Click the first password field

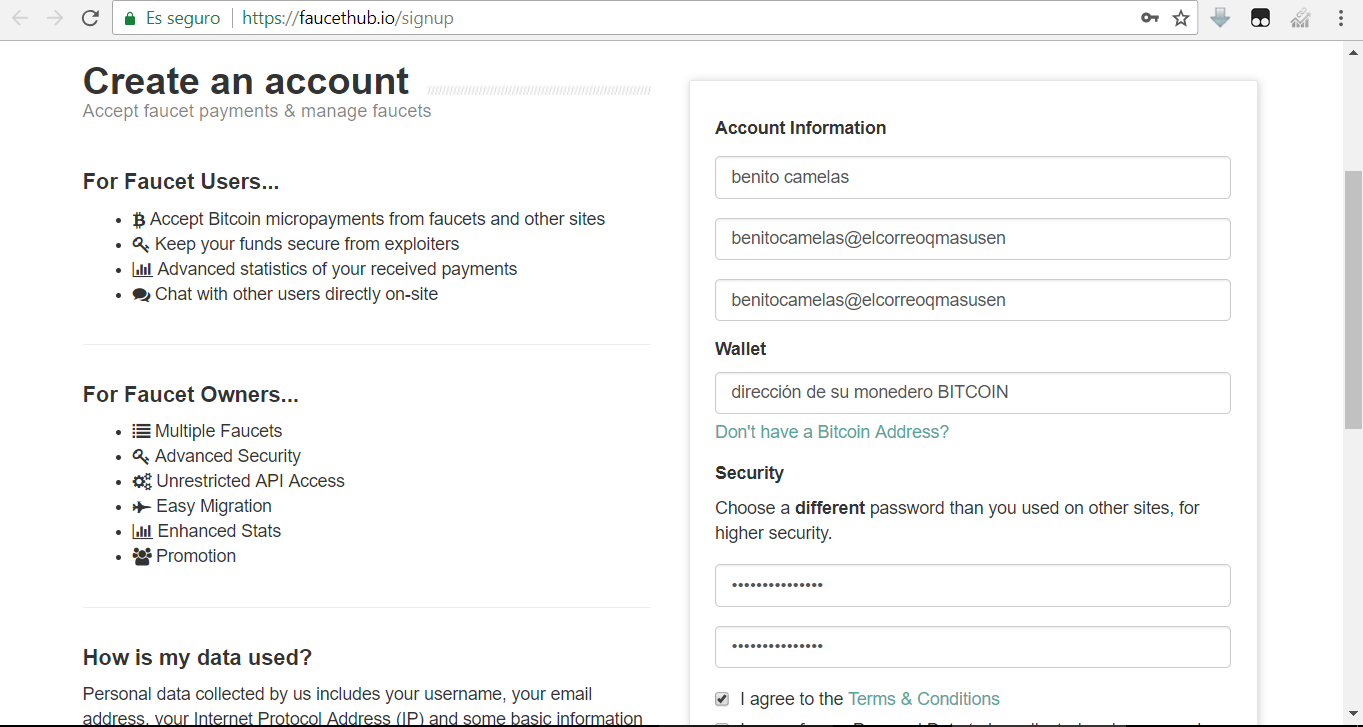click(972, 585)
